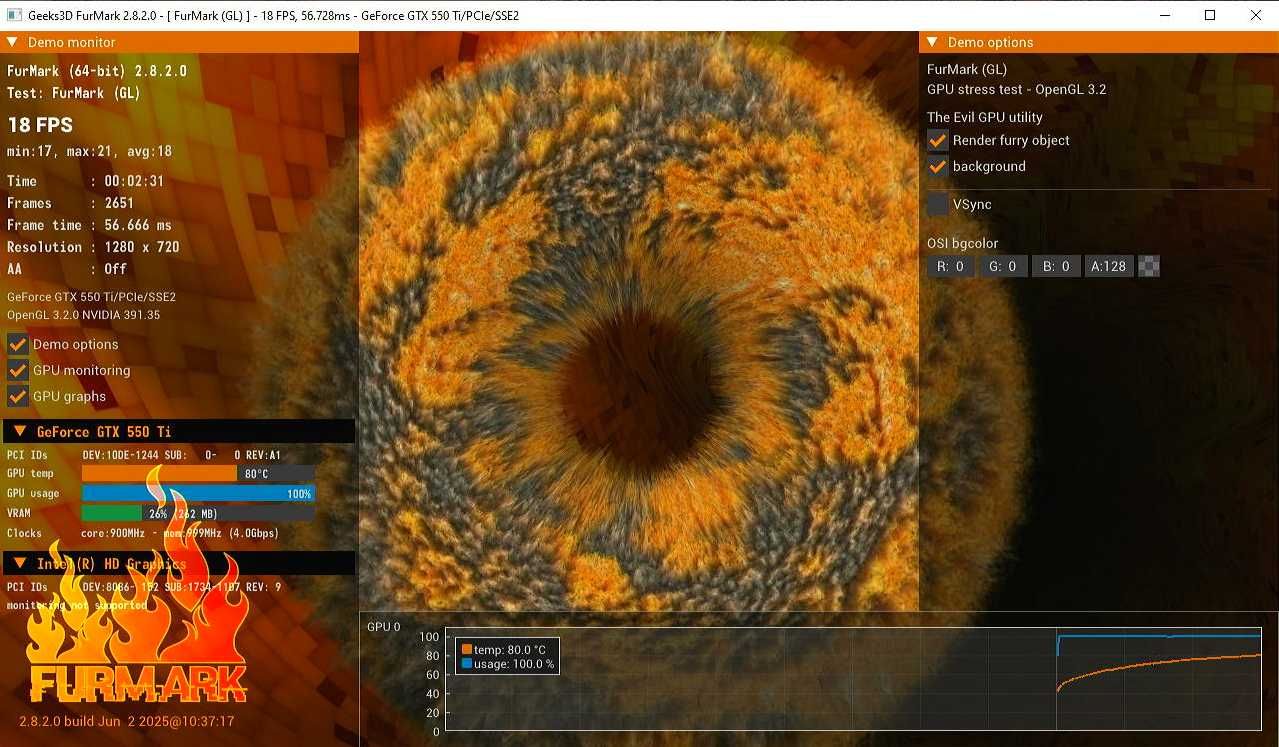Click the Time 00:02:31 value
The height and width of the screenshot is (747, 1279).
(x=134, y=181)
